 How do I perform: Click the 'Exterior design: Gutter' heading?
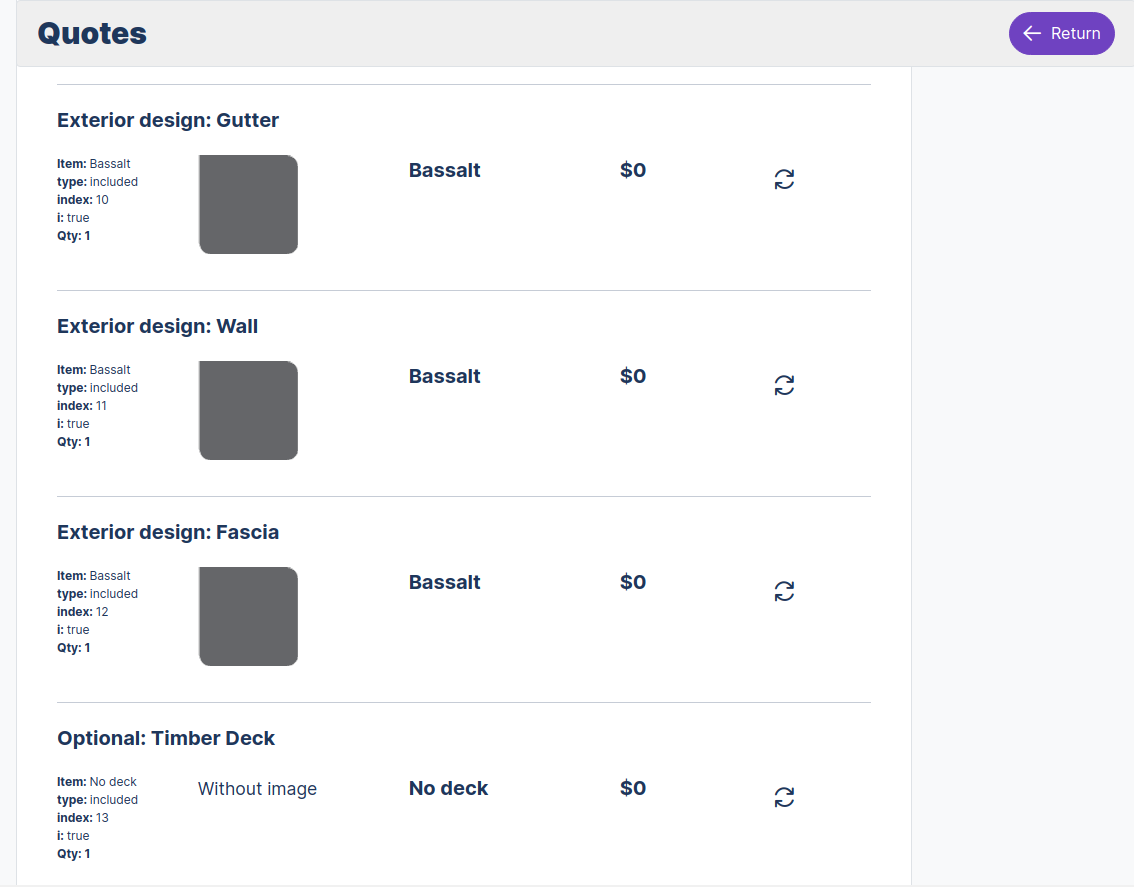click(168, 120)
